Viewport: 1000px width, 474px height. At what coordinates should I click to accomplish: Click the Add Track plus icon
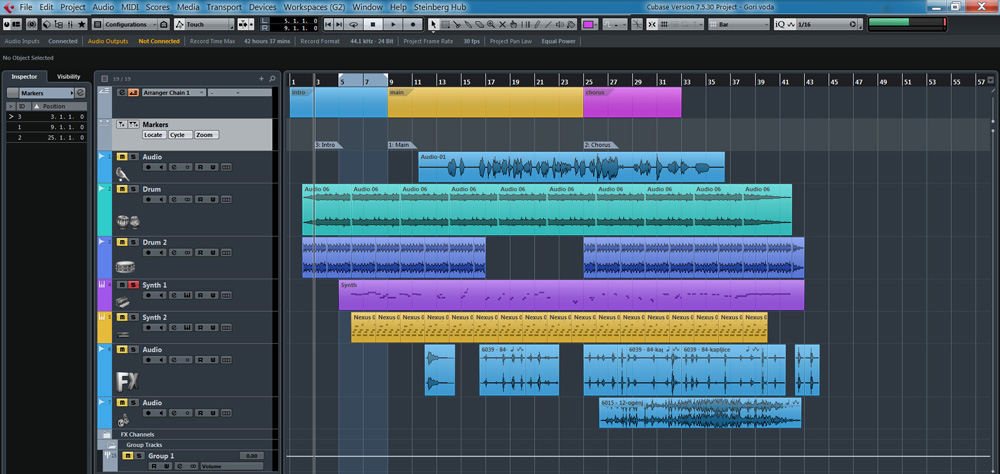tap(261, 78)
